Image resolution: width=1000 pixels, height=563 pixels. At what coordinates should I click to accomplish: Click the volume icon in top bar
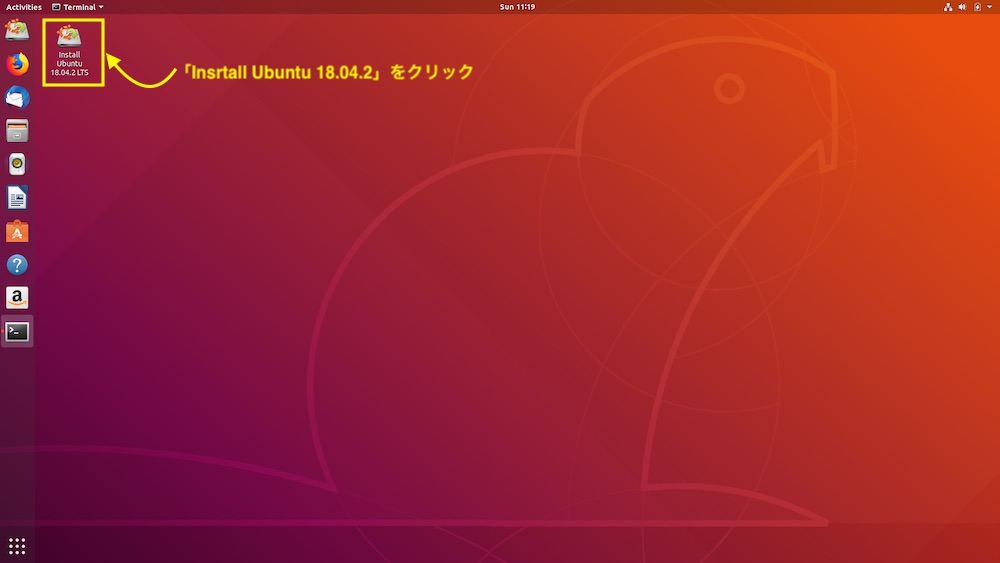click(x=962, y=7)
